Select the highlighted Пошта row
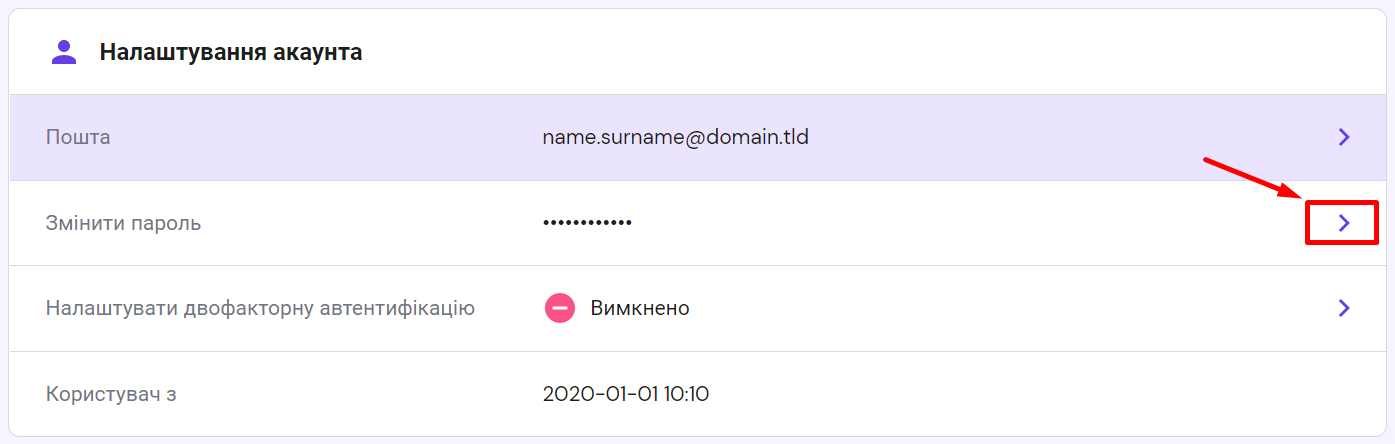Screen dimensions: 1395x444 (1000, 137)
